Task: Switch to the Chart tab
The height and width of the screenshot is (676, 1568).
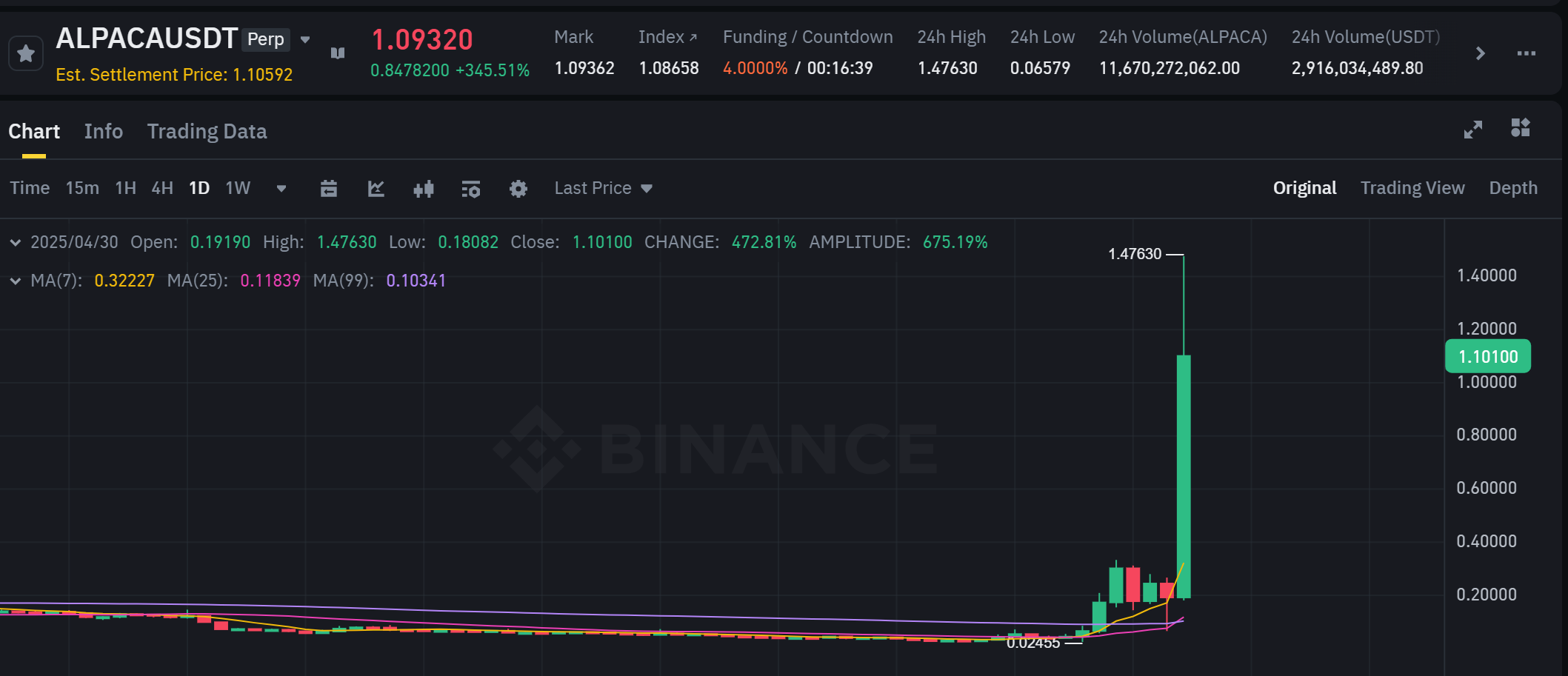Action: 34,132
